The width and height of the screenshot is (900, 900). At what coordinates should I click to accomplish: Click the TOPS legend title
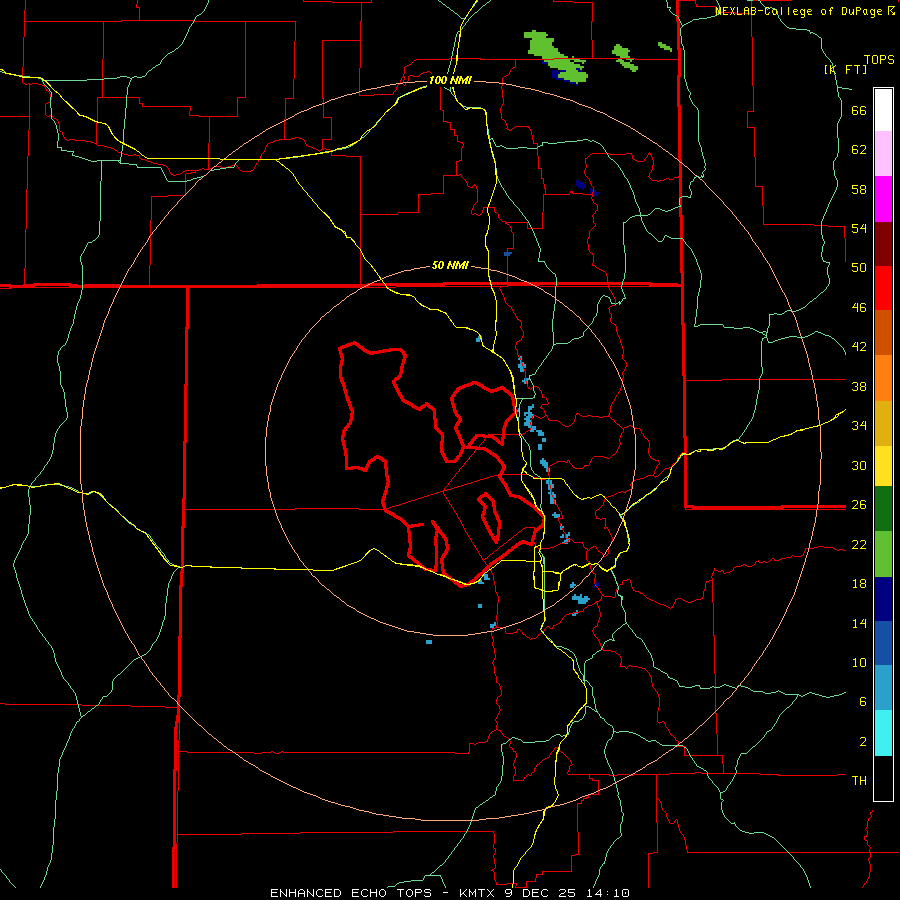point(879,60)
